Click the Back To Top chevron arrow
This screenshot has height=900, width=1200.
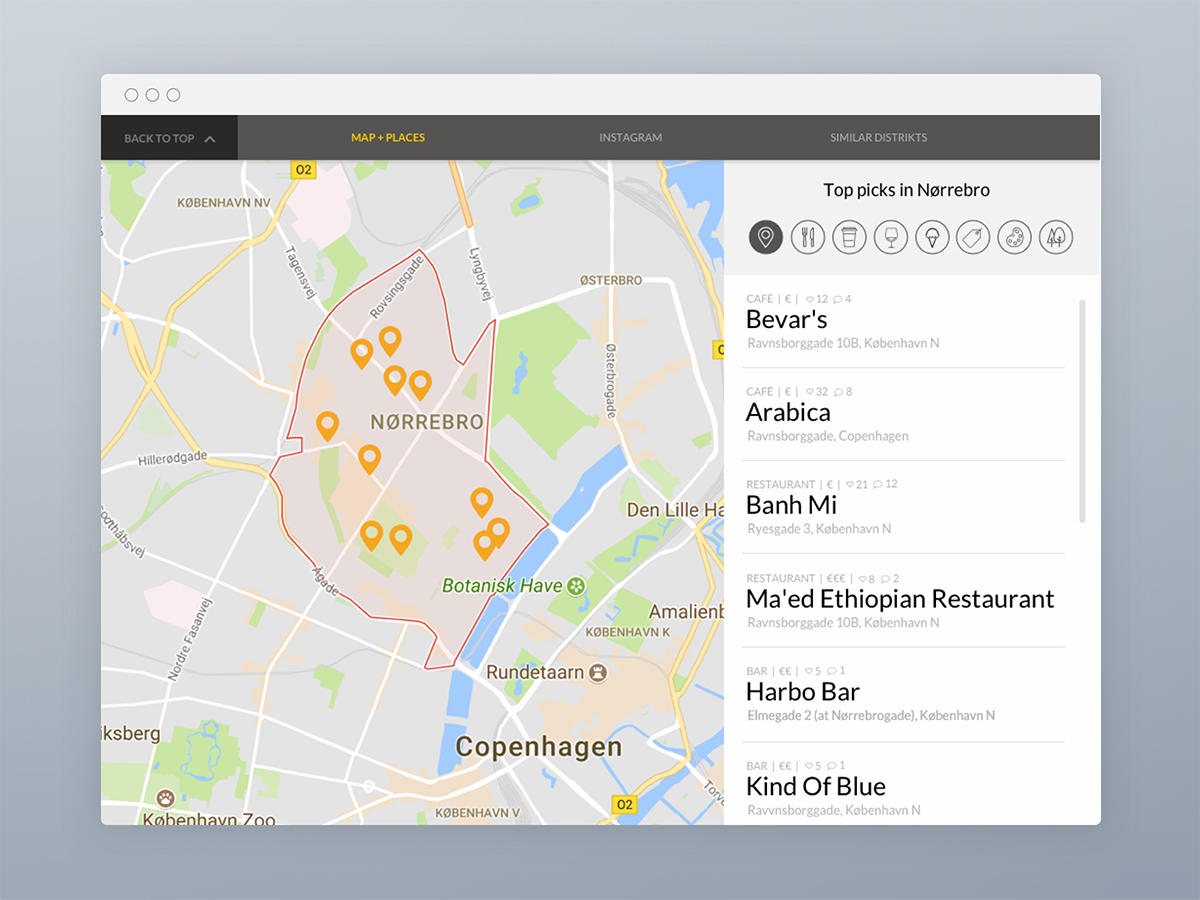(210, 139)
